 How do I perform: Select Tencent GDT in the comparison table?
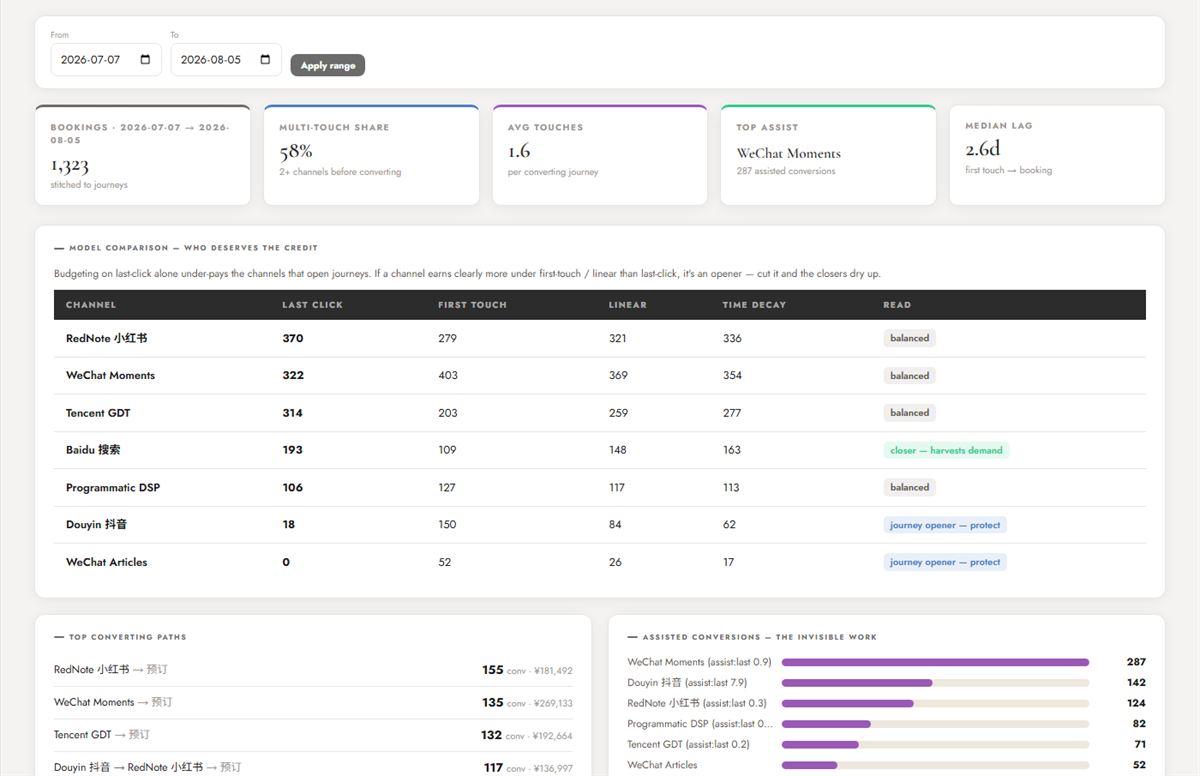pyautogui.click(x=98, y=412)
